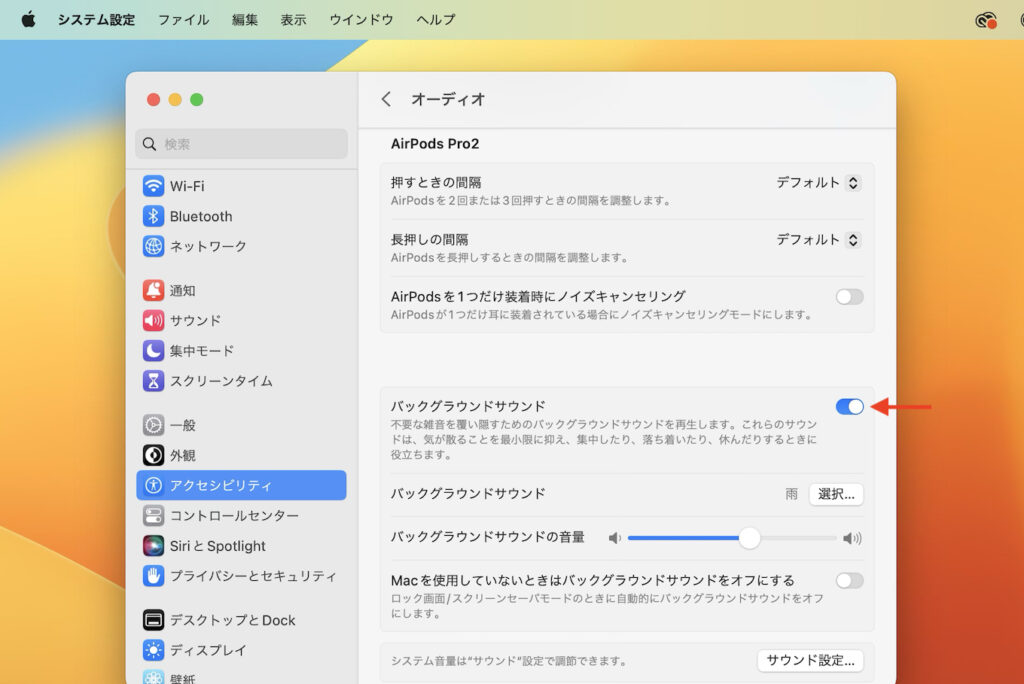This screenshot has height=684, width=1024.
Task: Open the ヘルプ menu
Action: coord(434,19)
